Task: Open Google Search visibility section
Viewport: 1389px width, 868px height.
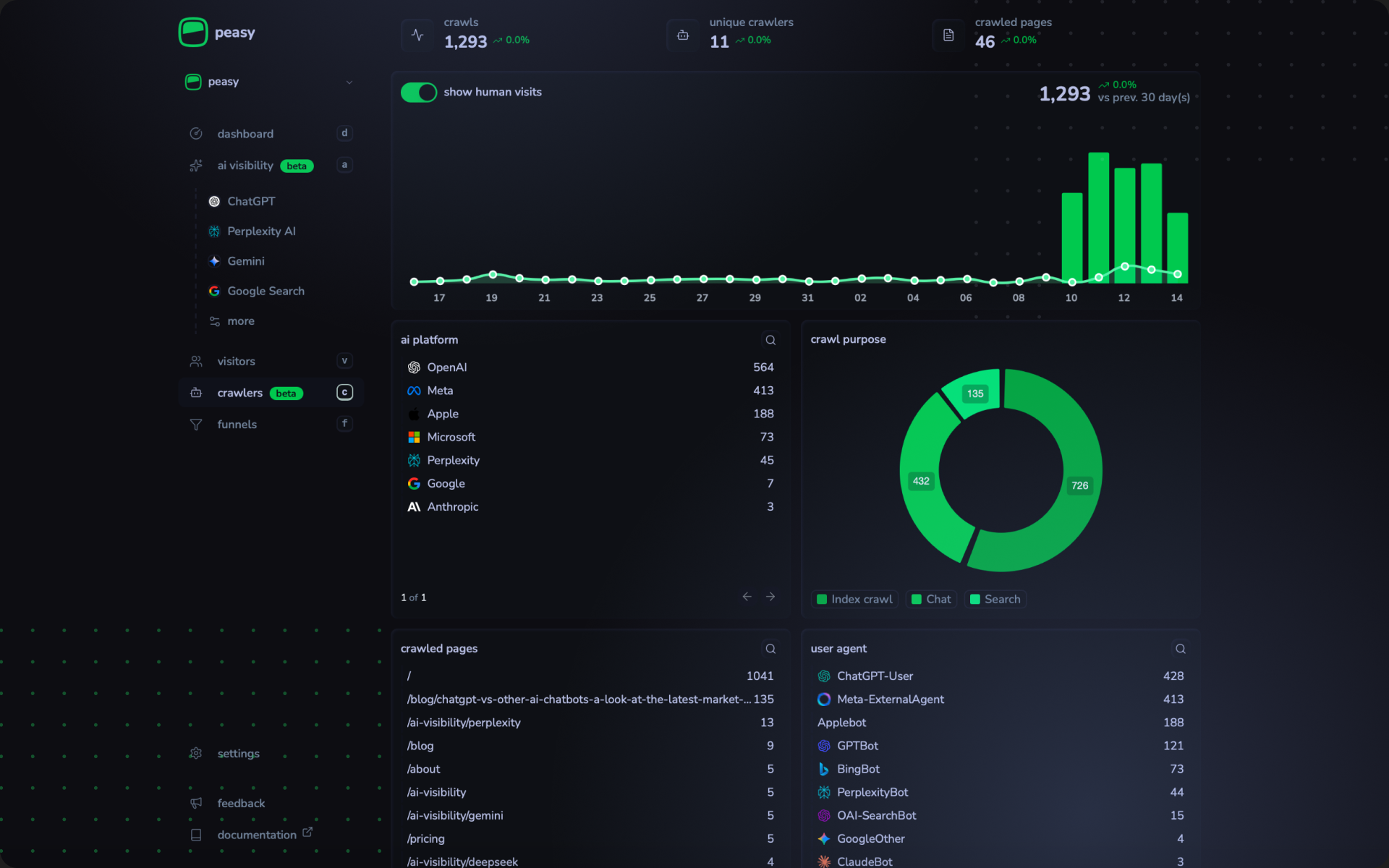Action: (266, 291)
